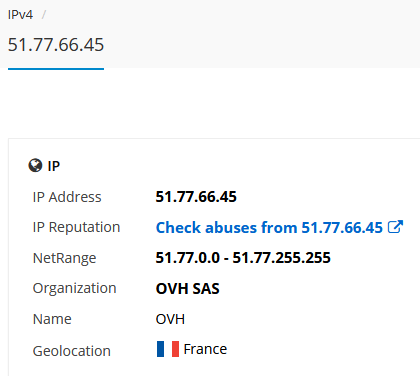Select the 51.77.66.45 page title tab
The width and height of the screenshot is (420, 376).
56,45
